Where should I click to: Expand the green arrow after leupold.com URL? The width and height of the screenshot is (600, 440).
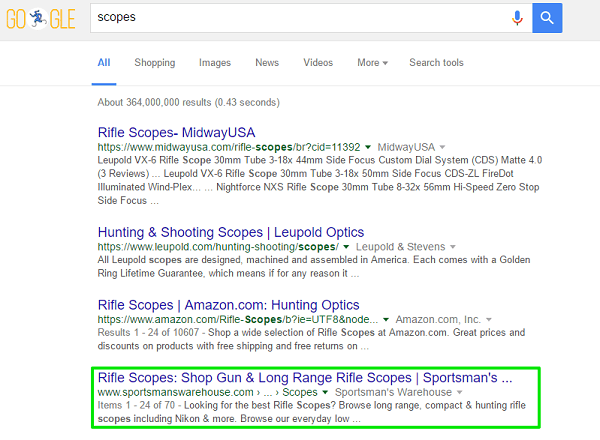[x=346, y=247]
